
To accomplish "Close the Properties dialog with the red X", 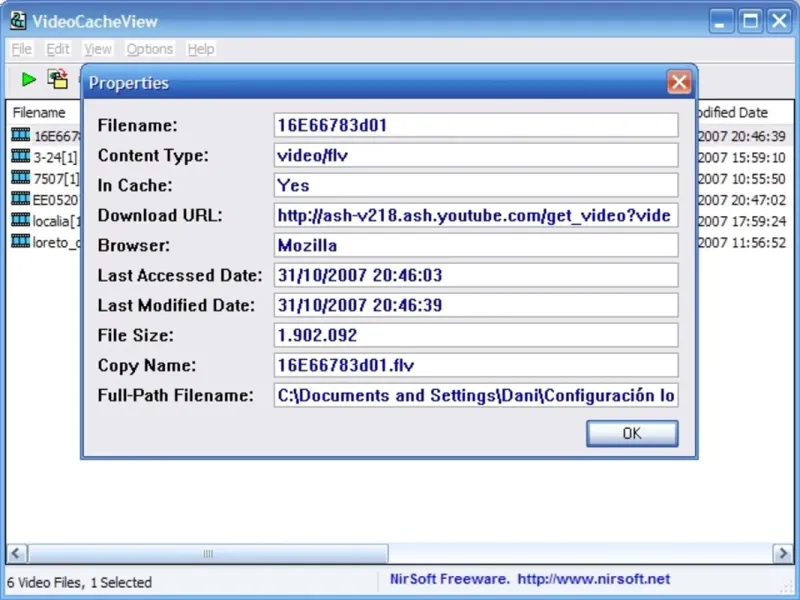I will point(679,82).
